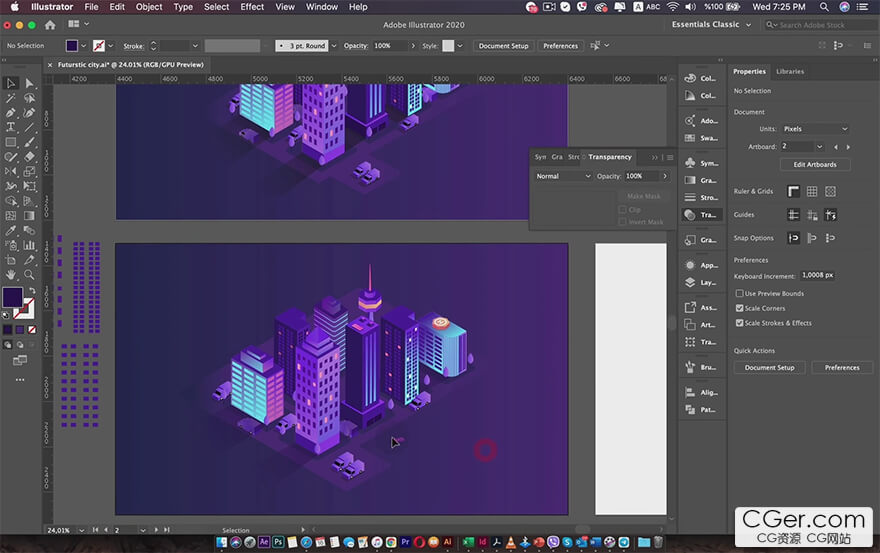Viewport: 880px width, 553px height.
Task: Uncheck Scale Corners option
Action: (x=740, y=308)
